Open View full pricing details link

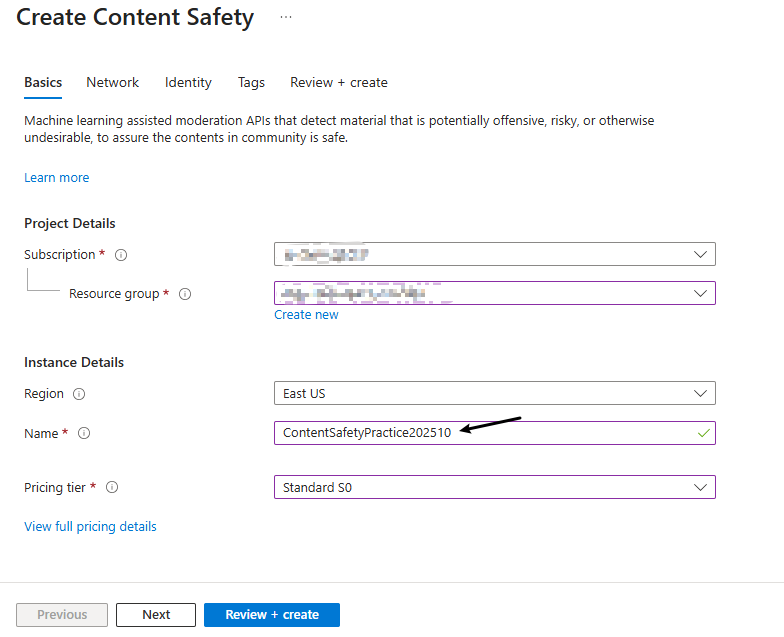pos(90,527)
